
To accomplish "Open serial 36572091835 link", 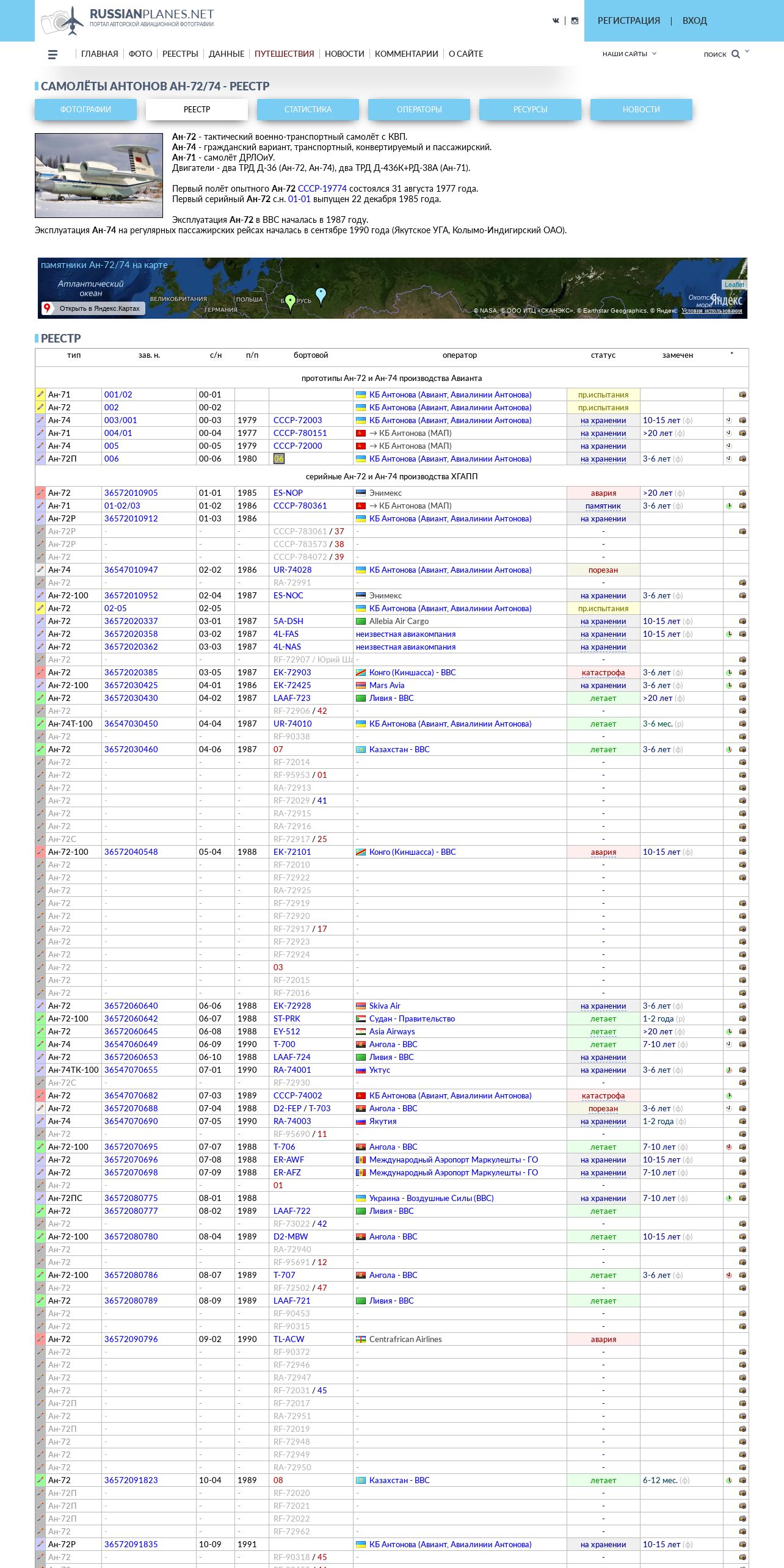I will click(131, 1544).
